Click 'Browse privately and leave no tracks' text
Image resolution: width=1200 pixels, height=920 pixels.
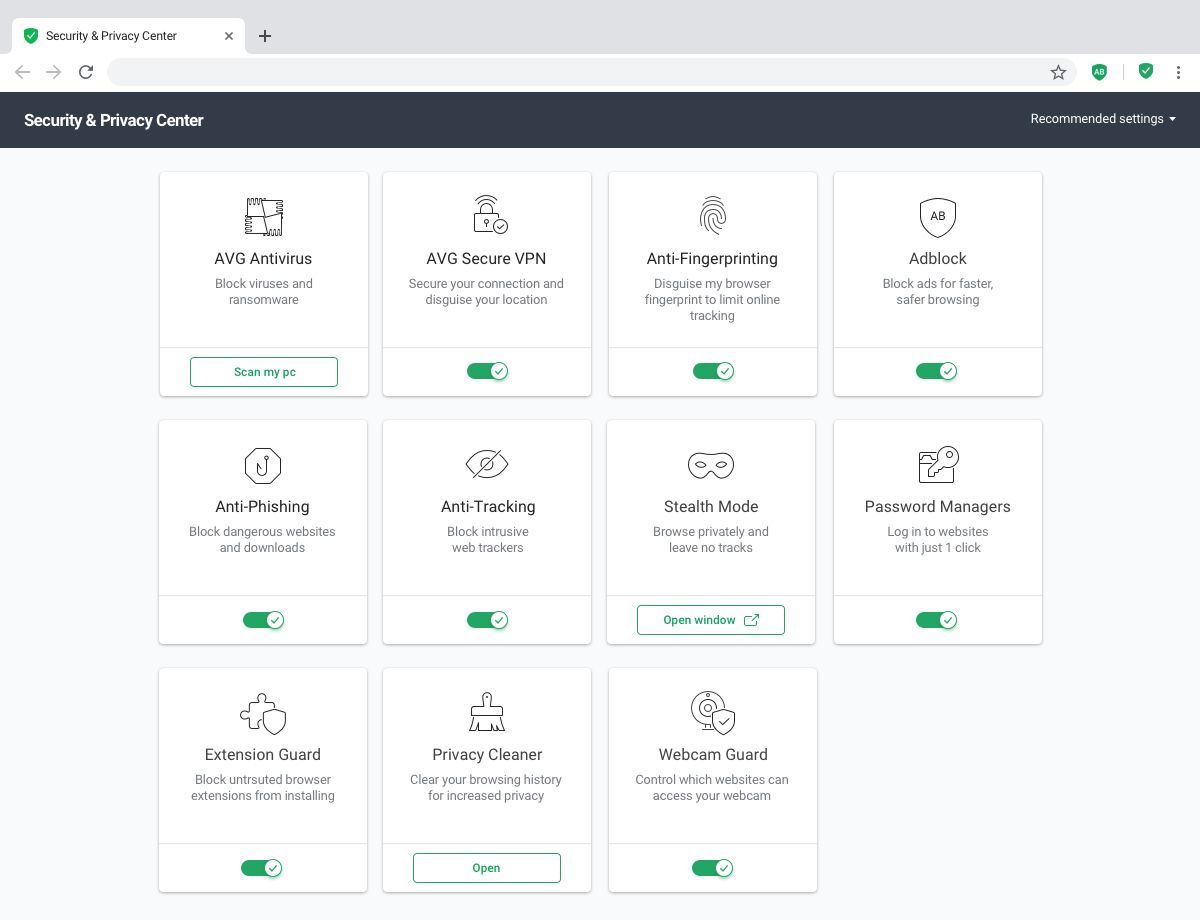pyautogui.click(x=711, y=540)
